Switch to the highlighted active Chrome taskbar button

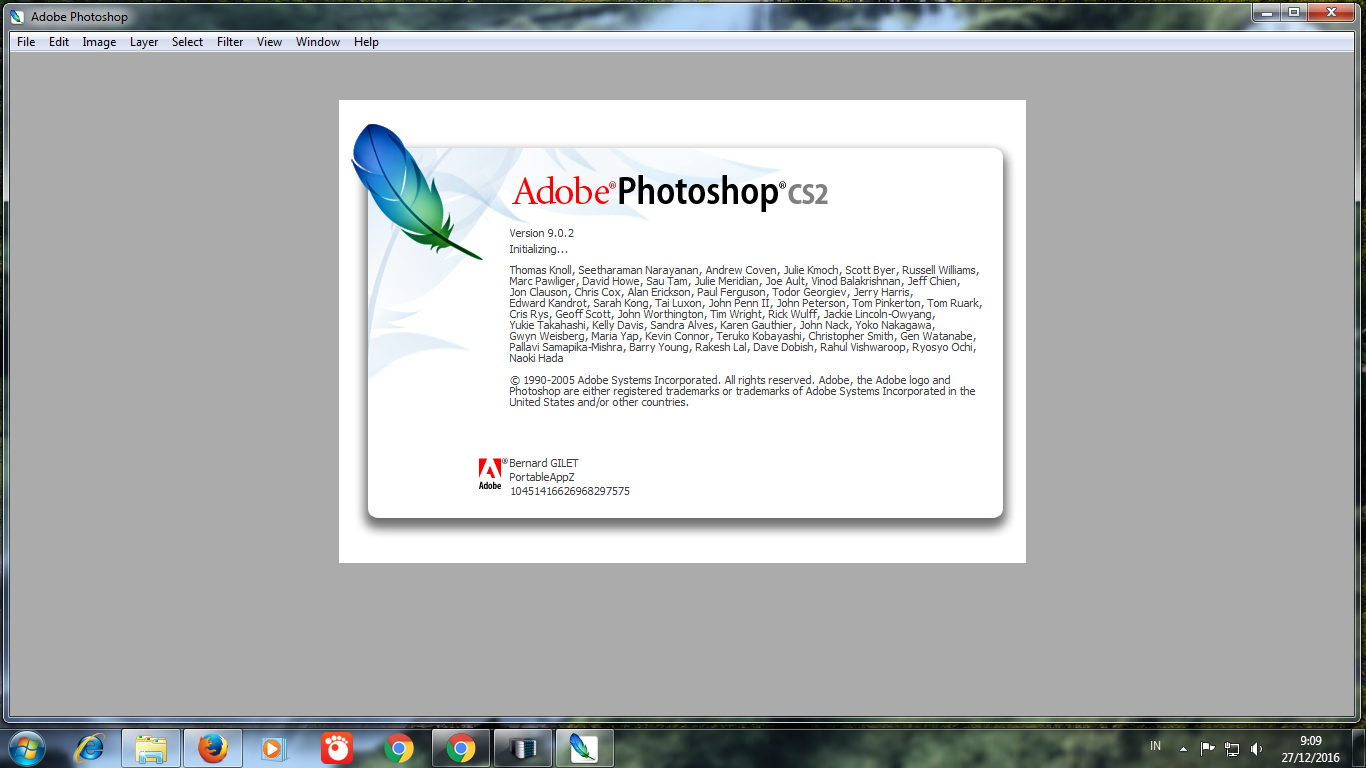[x=461, y=748]
